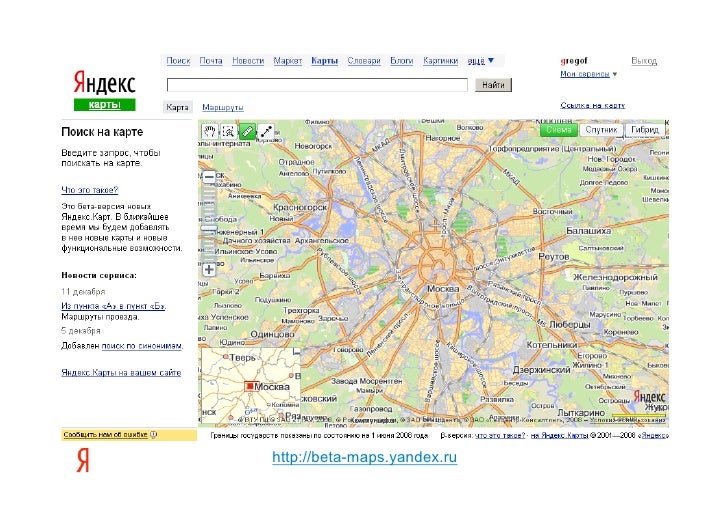Click the Люберцы label on map
Image resolution: width=728 pixels, height=514 pixels.
570,325
